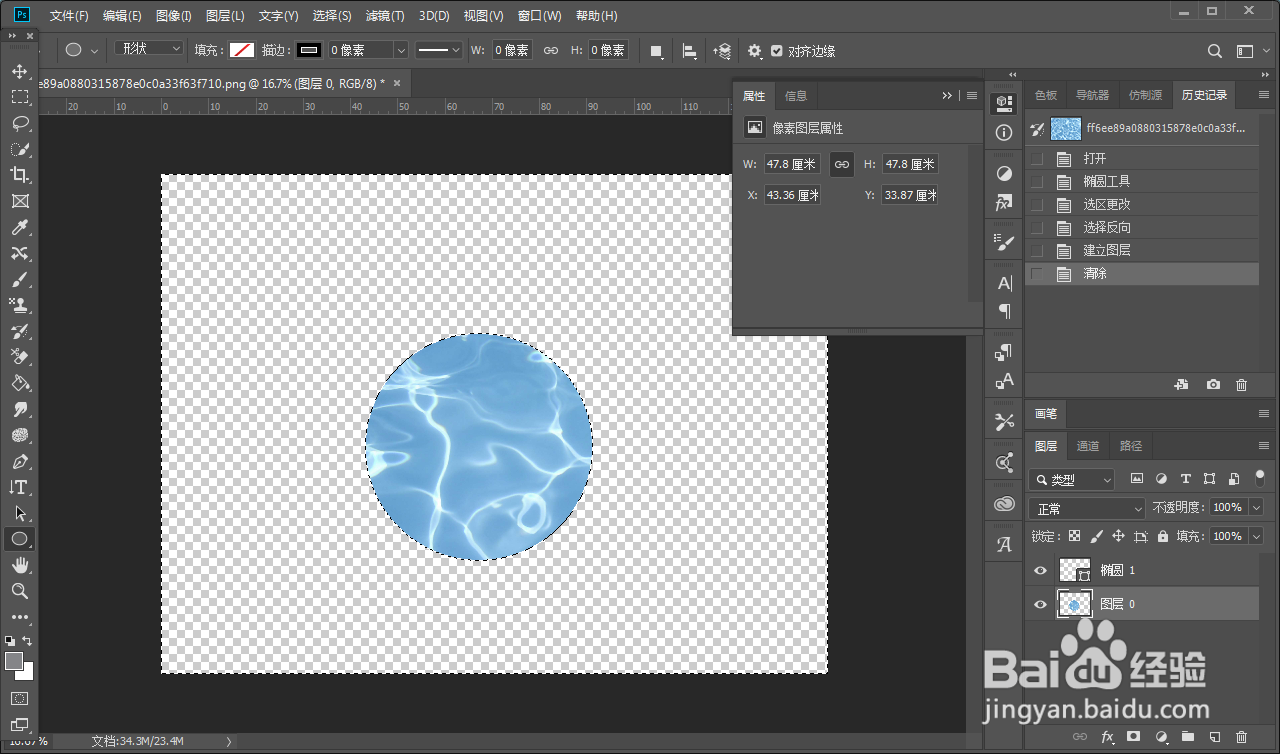
Task: Delete layer with Layers panel trash
Action: click(x=1241, y=737)
